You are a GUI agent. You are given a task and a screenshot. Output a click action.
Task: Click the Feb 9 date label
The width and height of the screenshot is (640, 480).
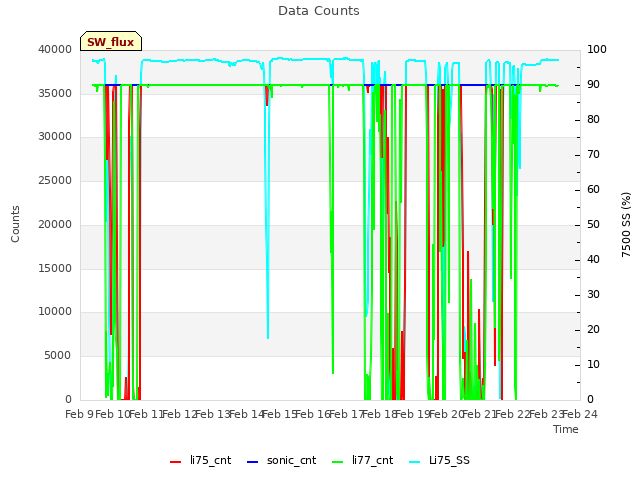click(79, 414)
